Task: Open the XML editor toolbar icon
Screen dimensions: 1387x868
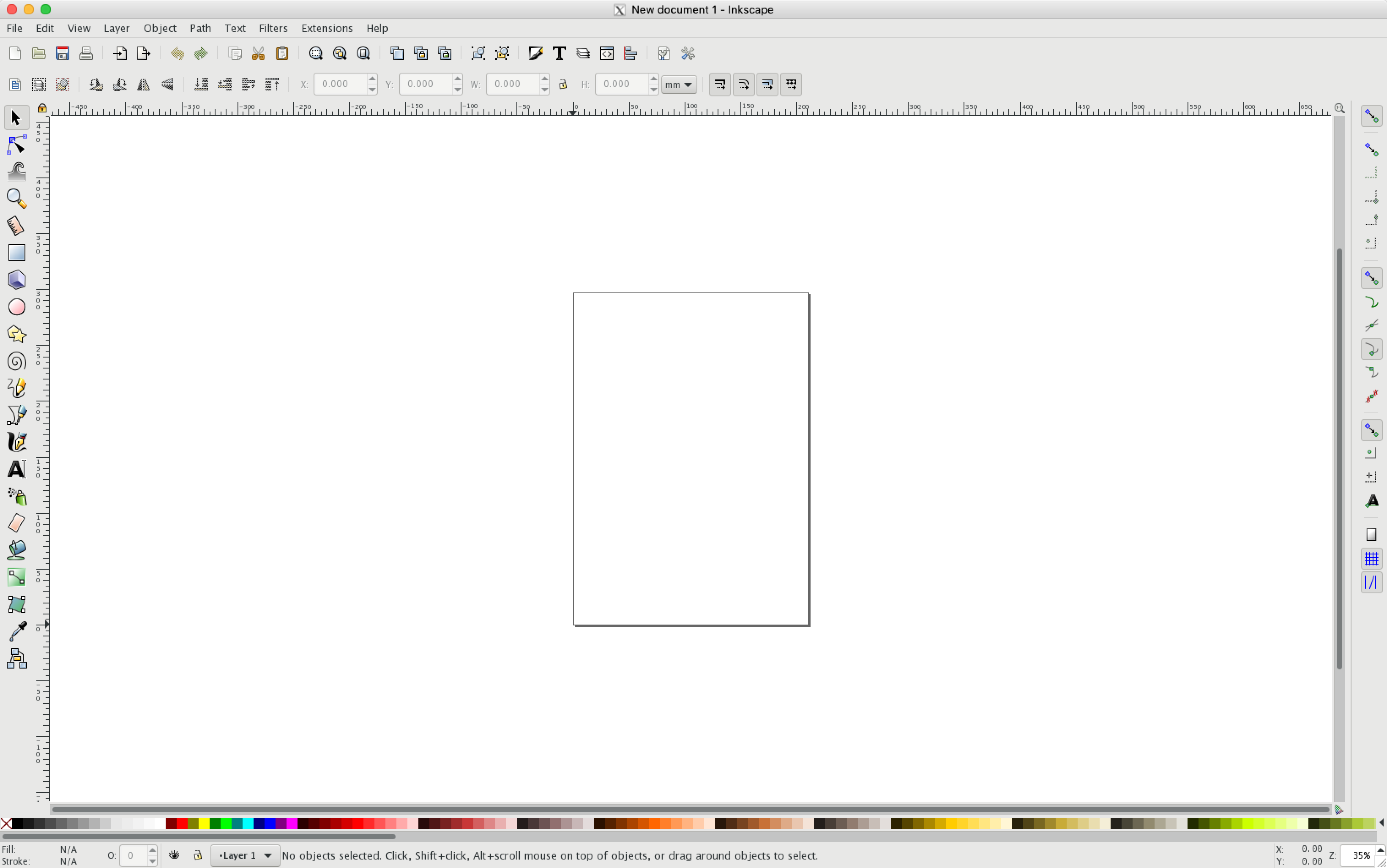Action: (607, 53)
